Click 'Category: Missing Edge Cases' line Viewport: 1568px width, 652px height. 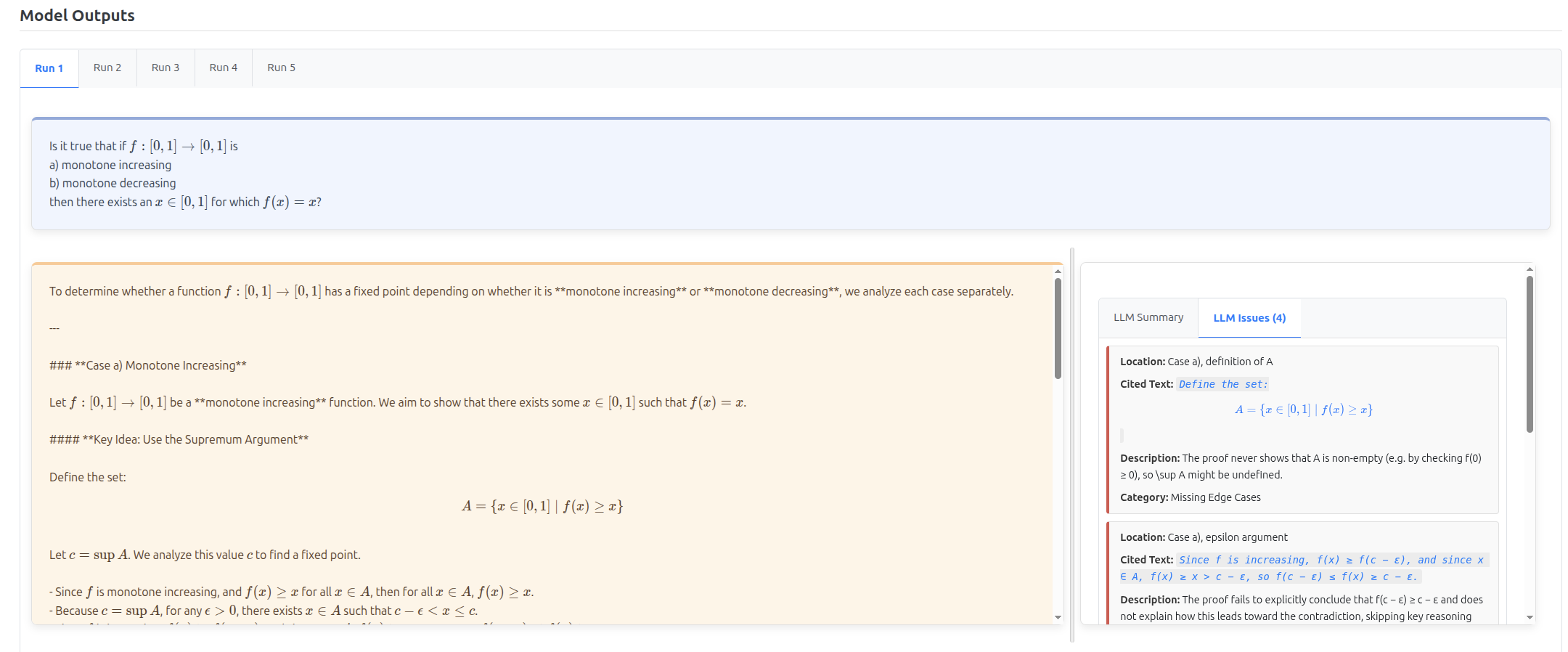1191,497
